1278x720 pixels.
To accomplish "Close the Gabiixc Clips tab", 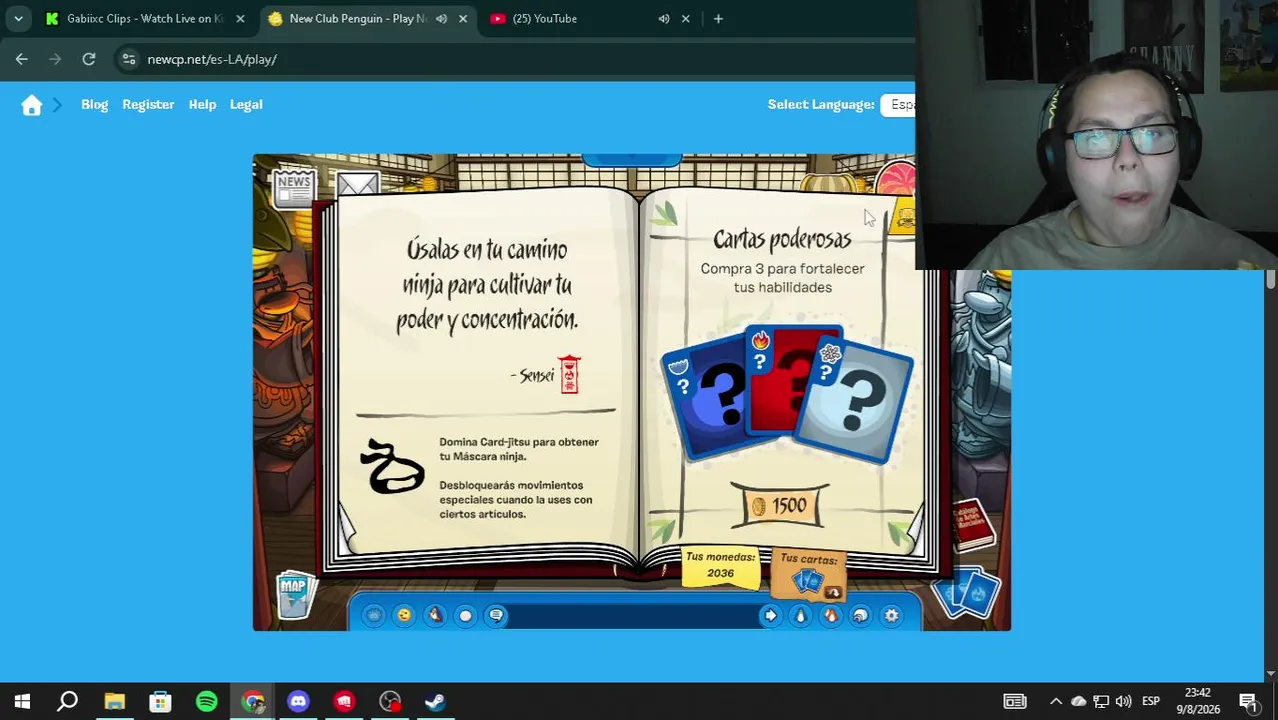I will (240, 18).
